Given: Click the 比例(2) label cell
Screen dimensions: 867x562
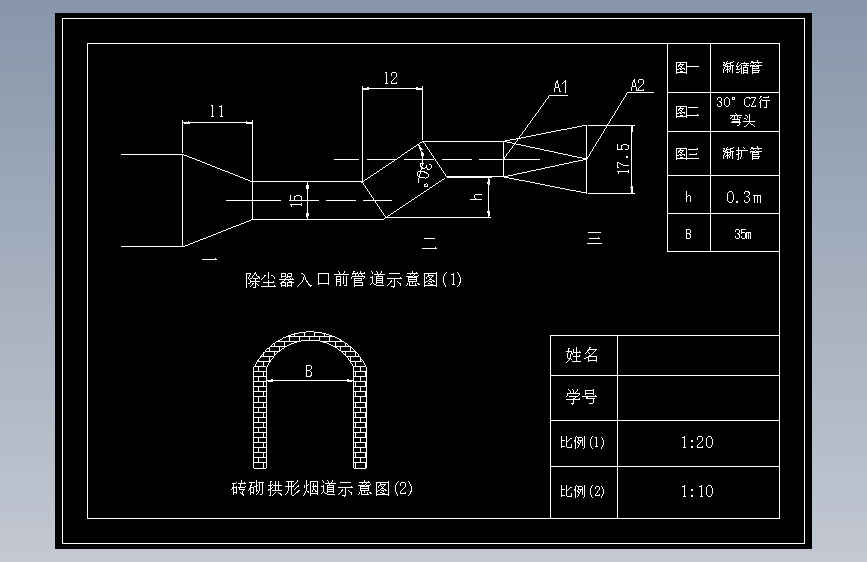Looking at the screenshot, I should click(583, 492).
